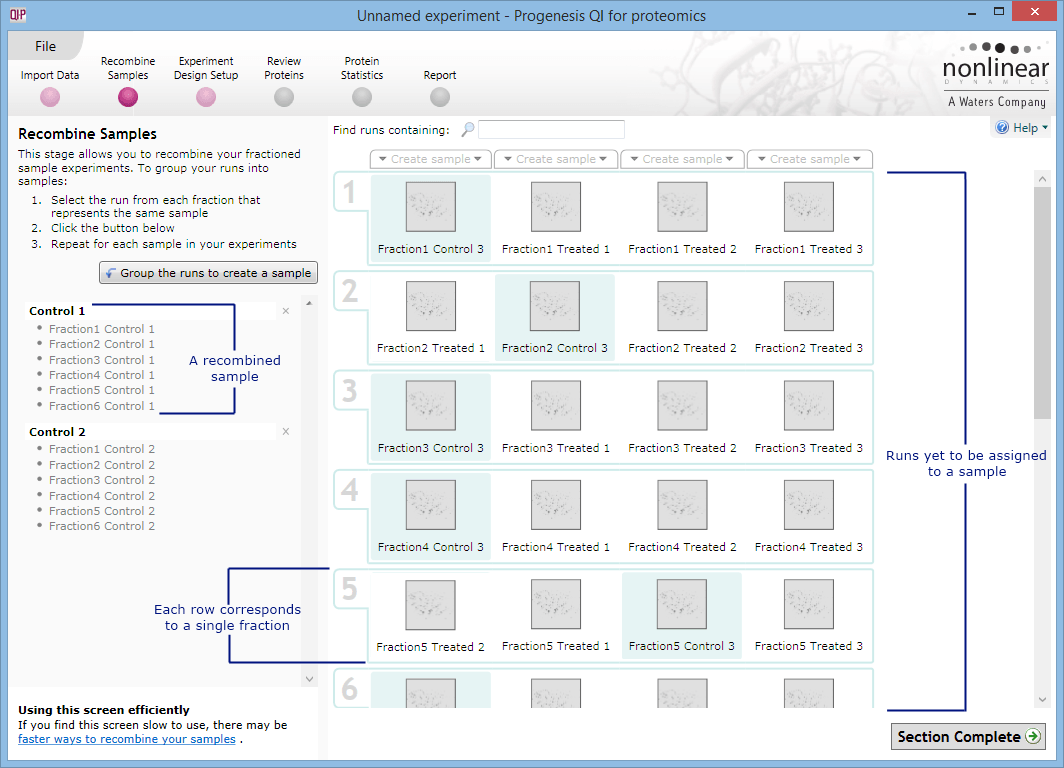Select the Fraction3 Treated 1 run thumbnail
This screenshot has height=768, width=1064.
point(556,406)
